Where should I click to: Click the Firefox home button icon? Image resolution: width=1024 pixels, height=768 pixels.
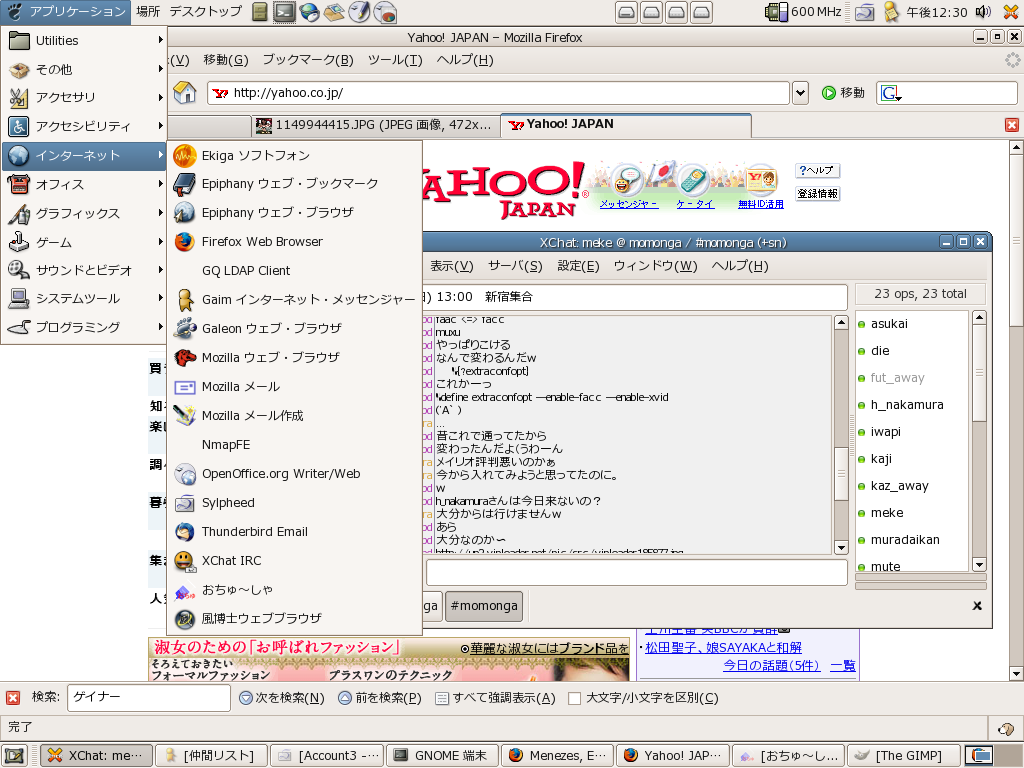coord(185,93)
